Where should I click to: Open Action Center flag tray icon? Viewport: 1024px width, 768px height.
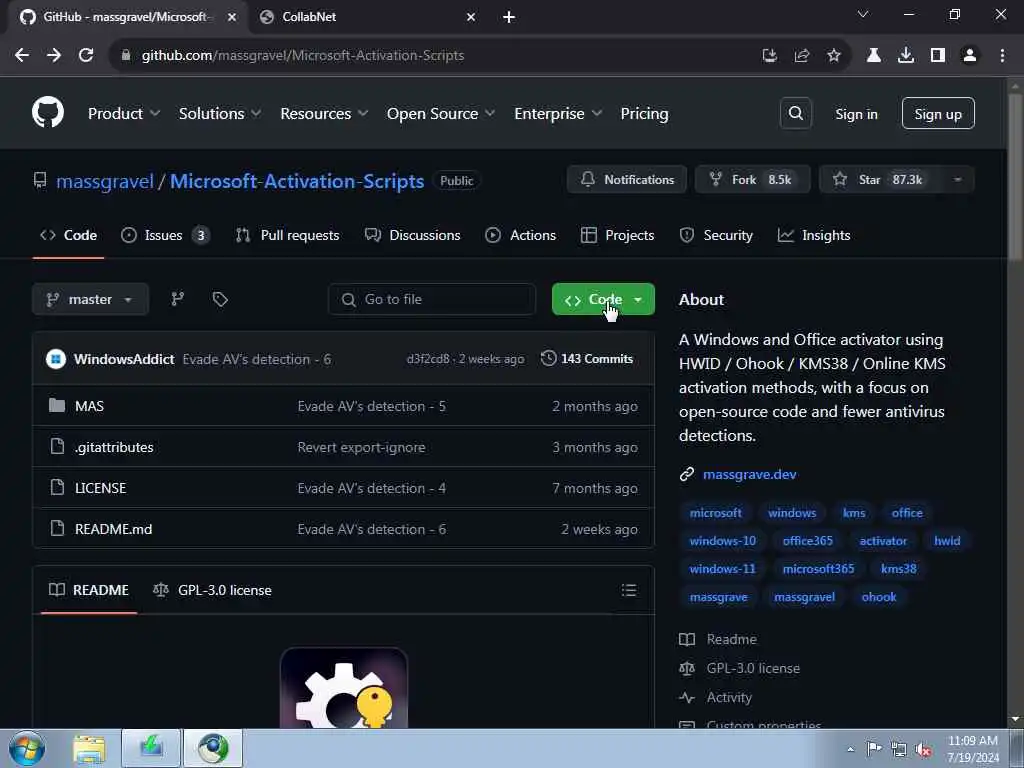[x=873, y=749]
